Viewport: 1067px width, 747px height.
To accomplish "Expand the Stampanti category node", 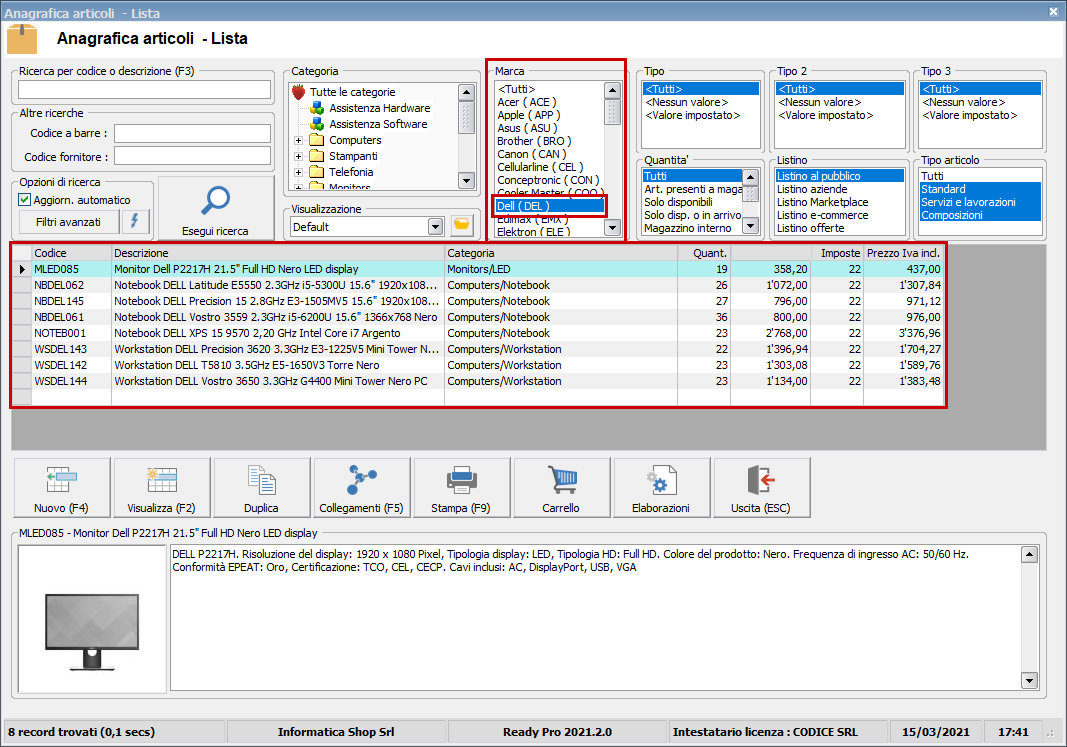I will [298, 156].
